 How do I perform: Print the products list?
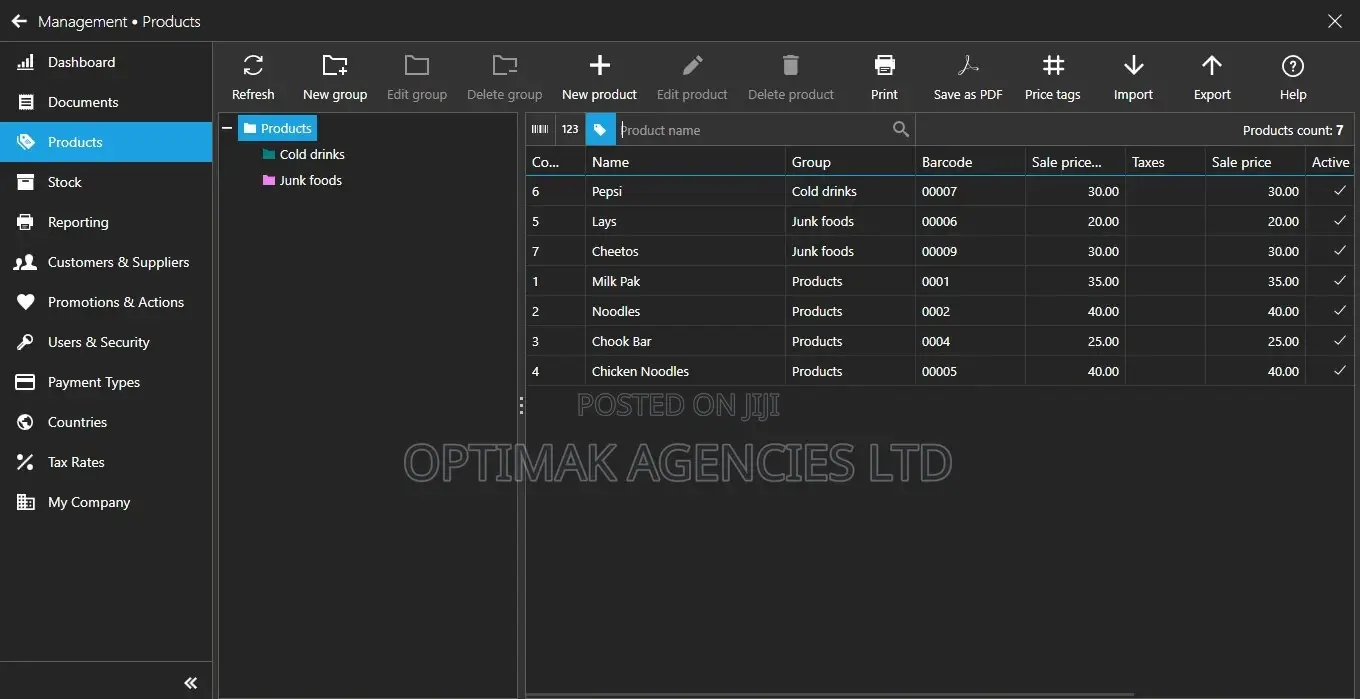(884, 78)
